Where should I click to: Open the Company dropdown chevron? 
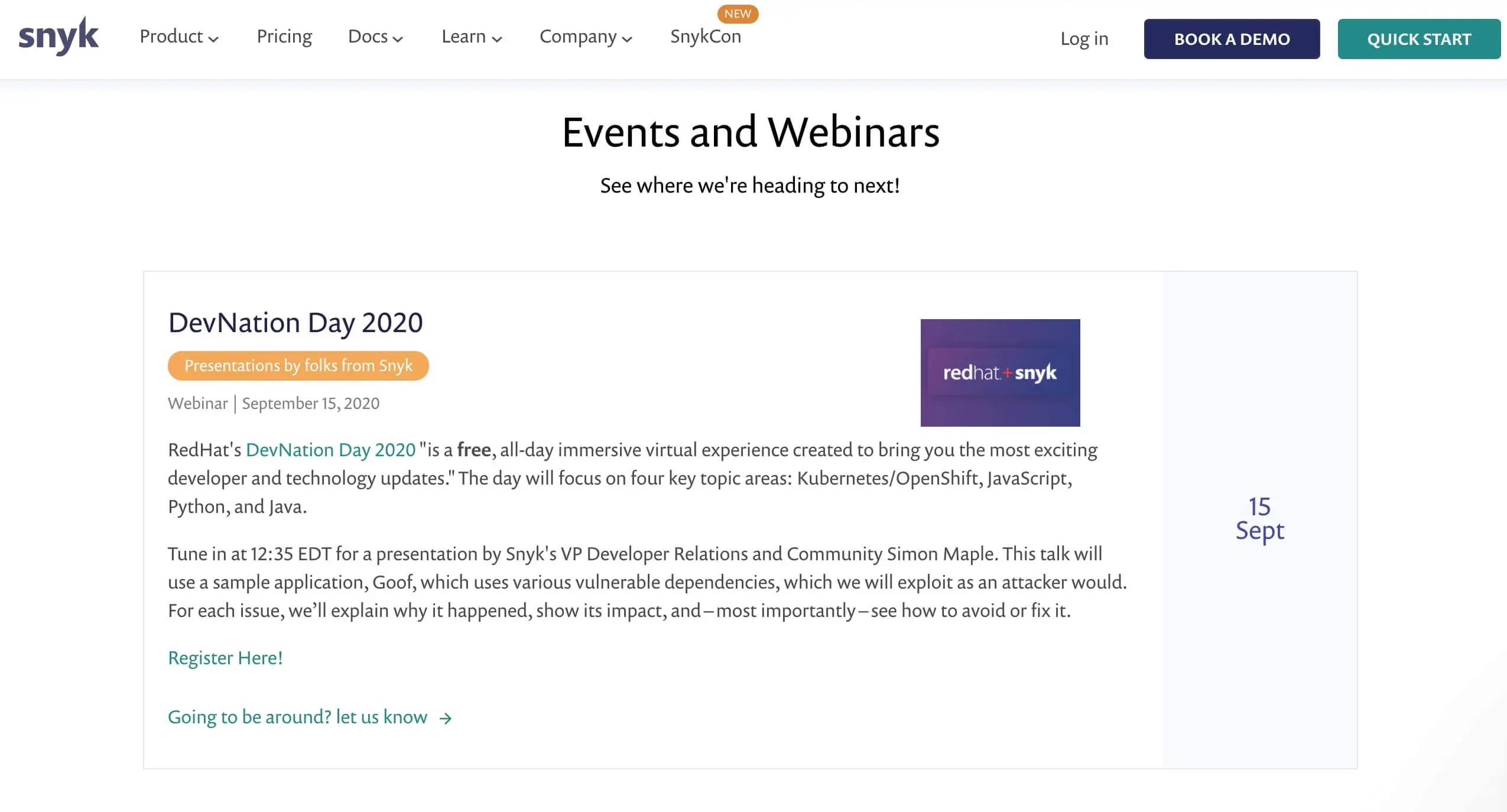(628, 39)
